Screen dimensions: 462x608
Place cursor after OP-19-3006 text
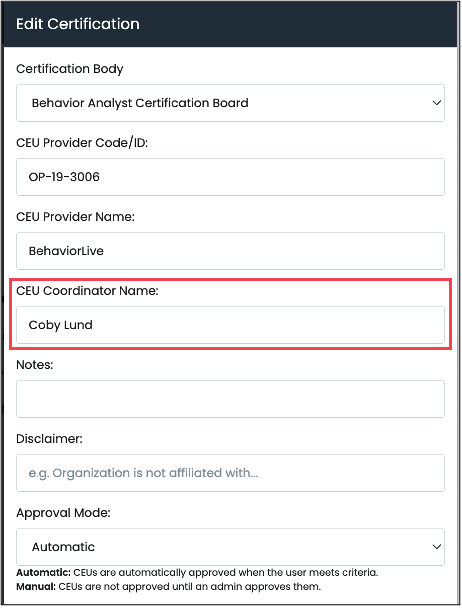click(100, 177)
